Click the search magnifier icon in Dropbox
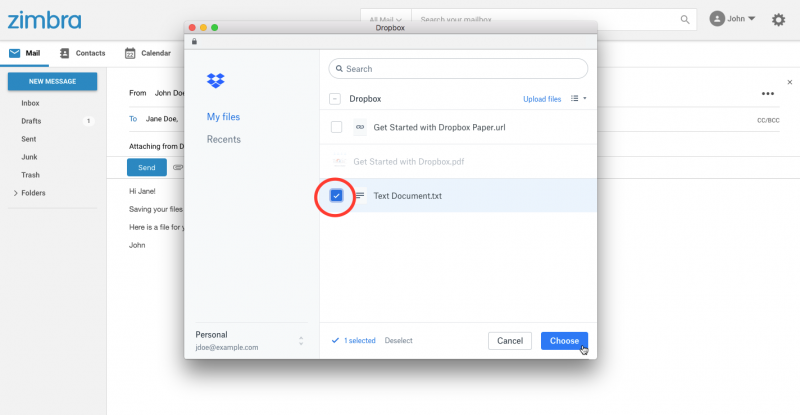The image size is (800, 415). click(x=339, y=68)
